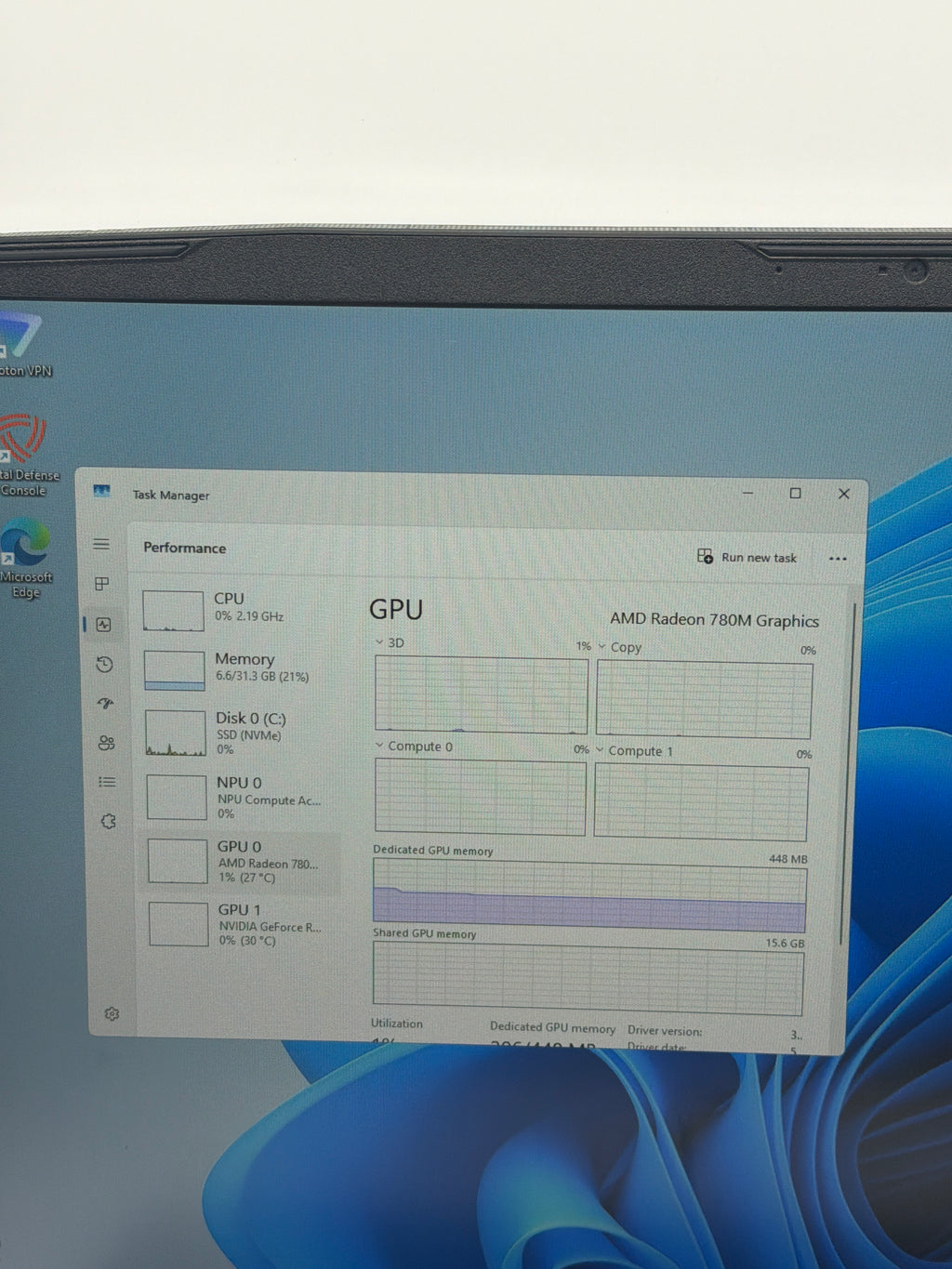Click the Dedicated GPU memory stat label at bottom
This screenshot has height=1269, width=952.
pyautogui.click(x=552, y=1027)
